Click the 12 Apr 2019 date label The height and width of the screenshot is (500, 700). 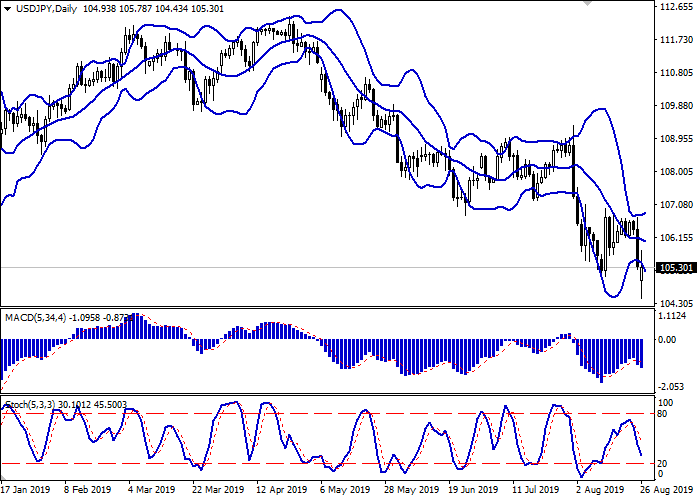(x=283, y=490)
